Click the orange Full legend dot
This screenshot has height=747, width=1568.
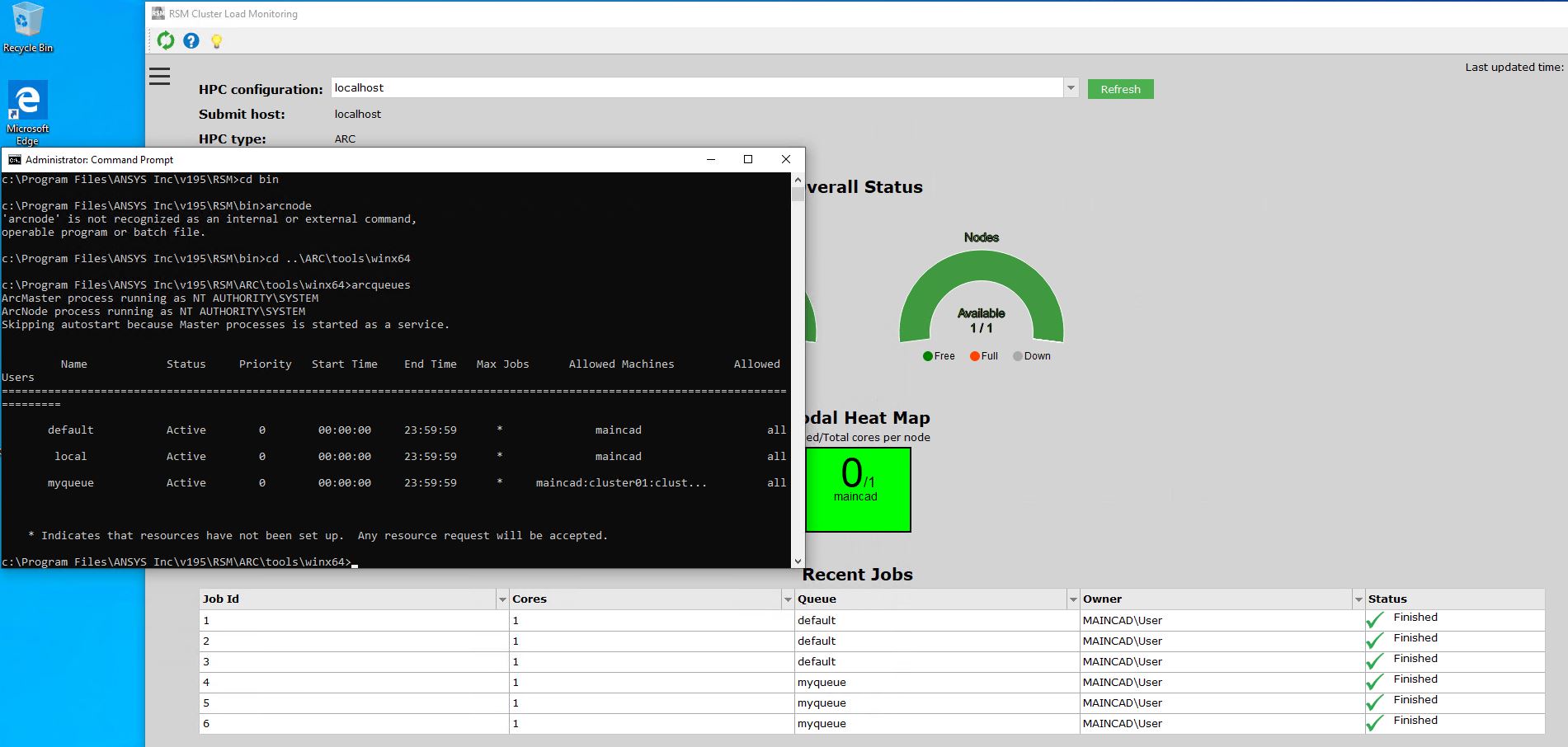tap(975, 356)
